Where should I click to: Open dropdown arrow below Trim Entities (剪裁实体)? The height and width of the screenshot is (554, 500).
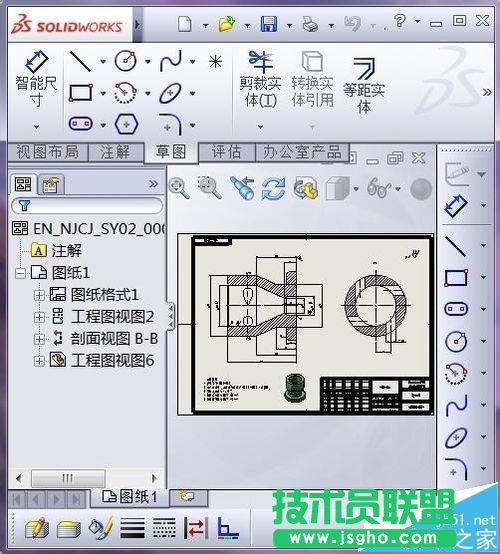[260, 126]
